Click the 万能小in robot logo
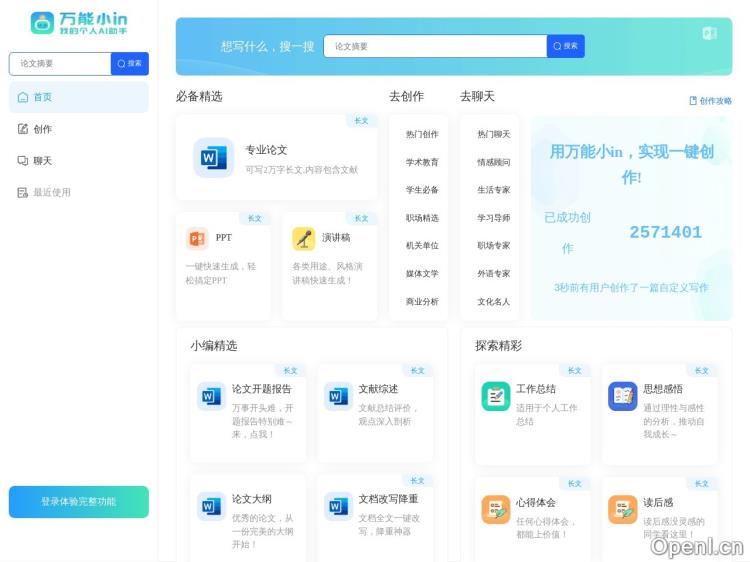 pyautogui.click(x=42, y=23)
